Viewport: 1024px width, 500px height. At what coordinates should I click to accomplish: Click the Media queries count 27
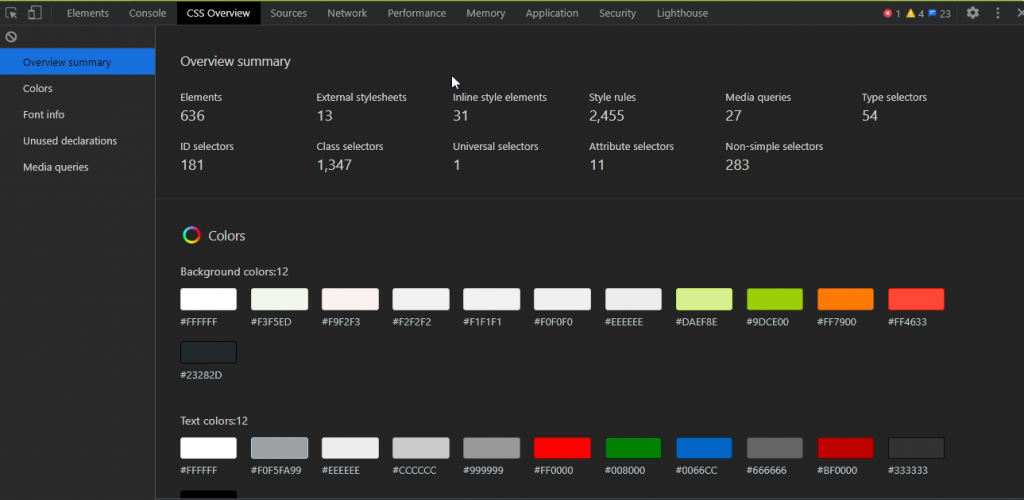click(733, 116)
